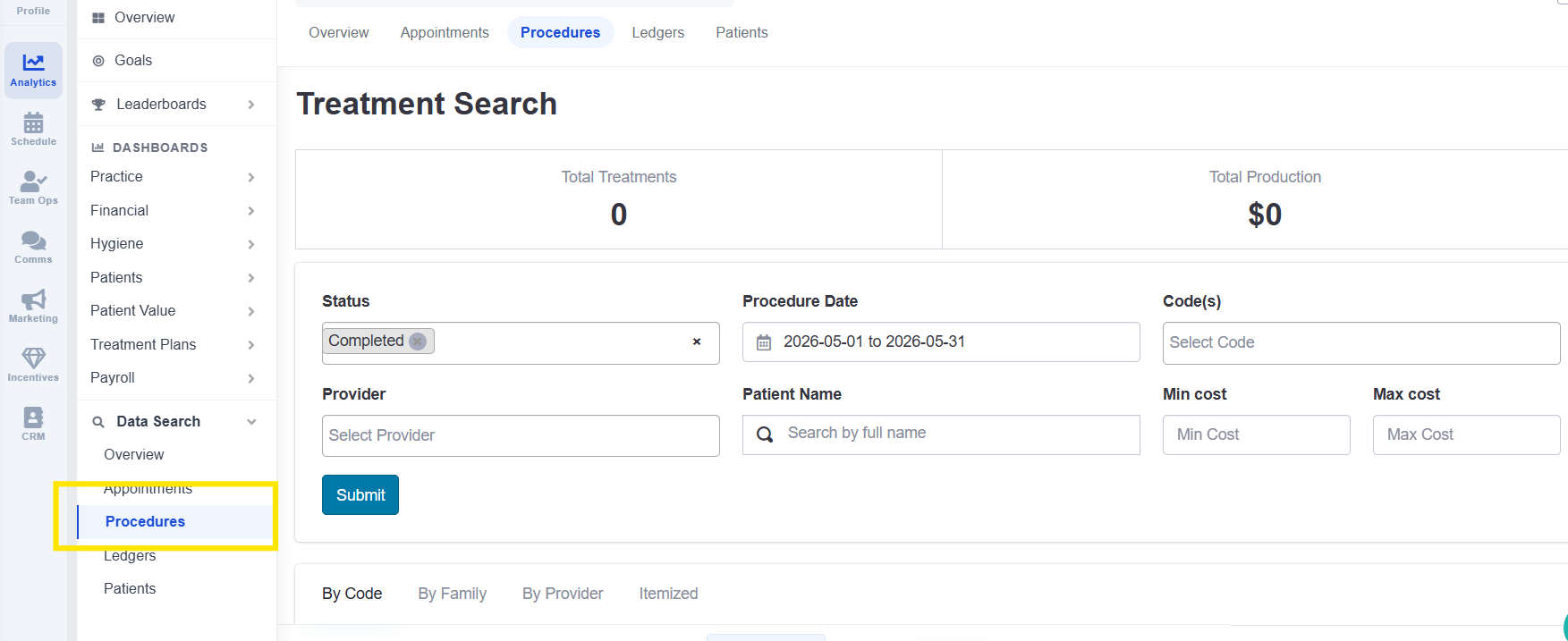Open the Select Code dropdown

(x=1360, y=342)
